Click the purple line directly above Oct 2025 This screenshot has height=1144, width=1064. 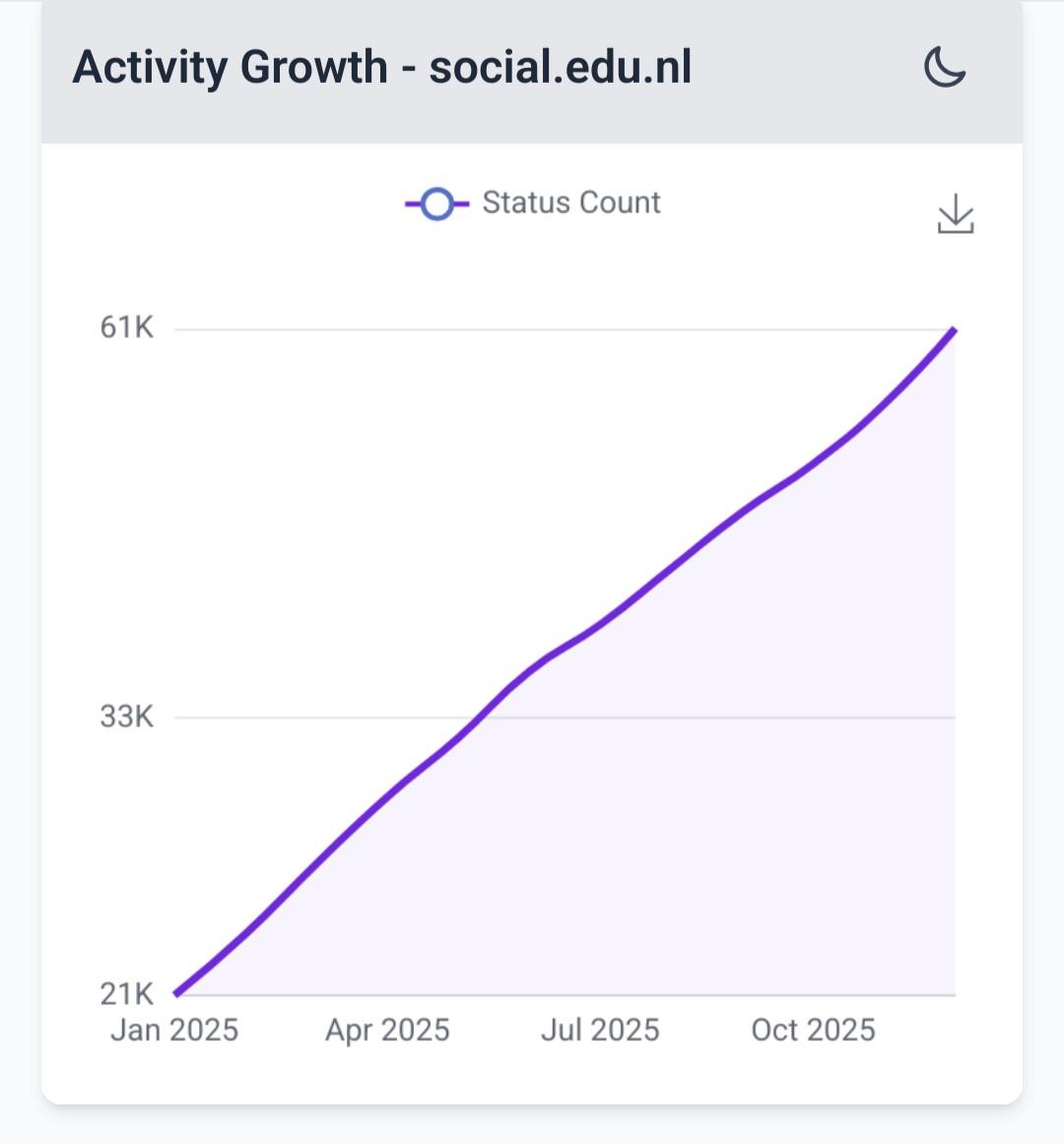click(813, 463)
